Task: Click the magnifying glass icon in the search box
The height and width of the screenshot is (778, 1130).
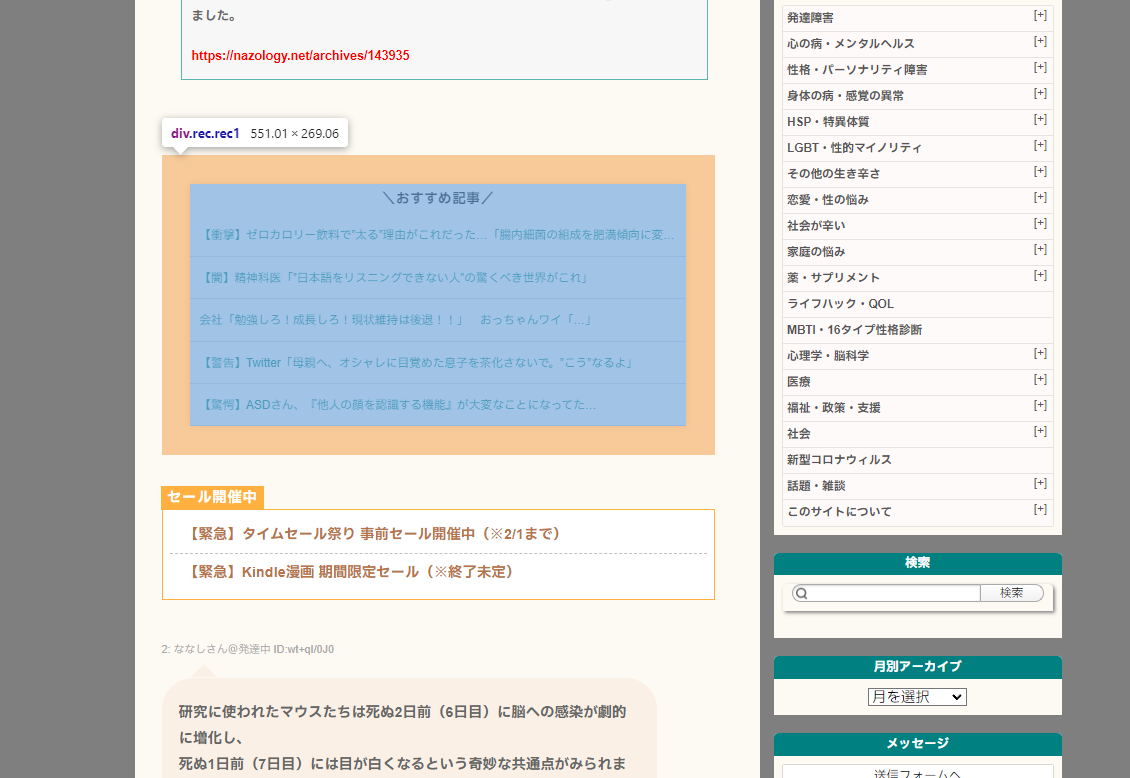Action: [x=800, y=593]
